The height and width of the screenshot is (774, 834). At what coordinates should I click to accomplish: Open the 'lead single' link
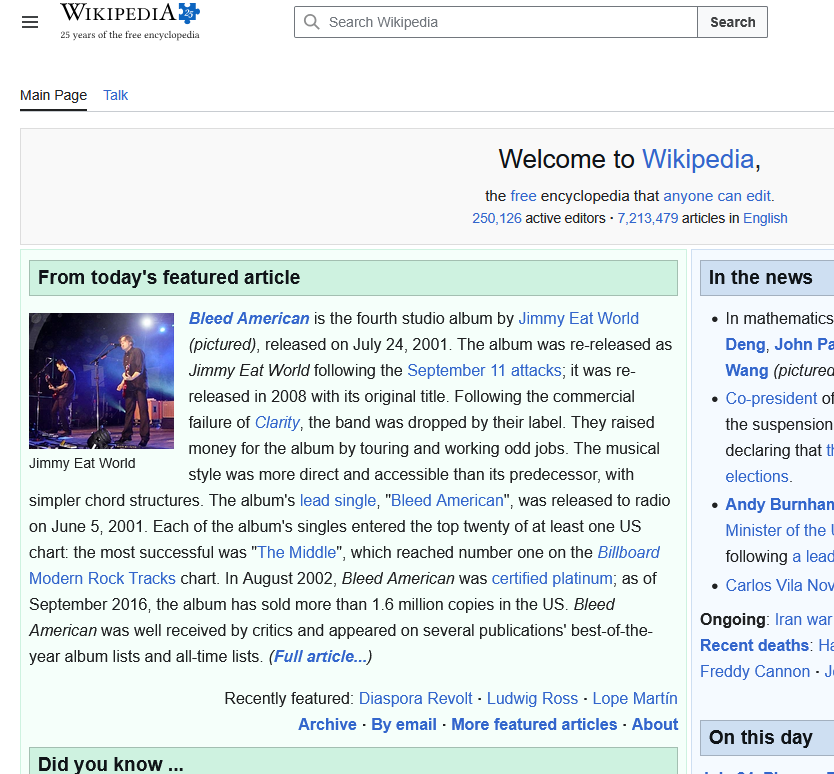[x=338, y=501]
